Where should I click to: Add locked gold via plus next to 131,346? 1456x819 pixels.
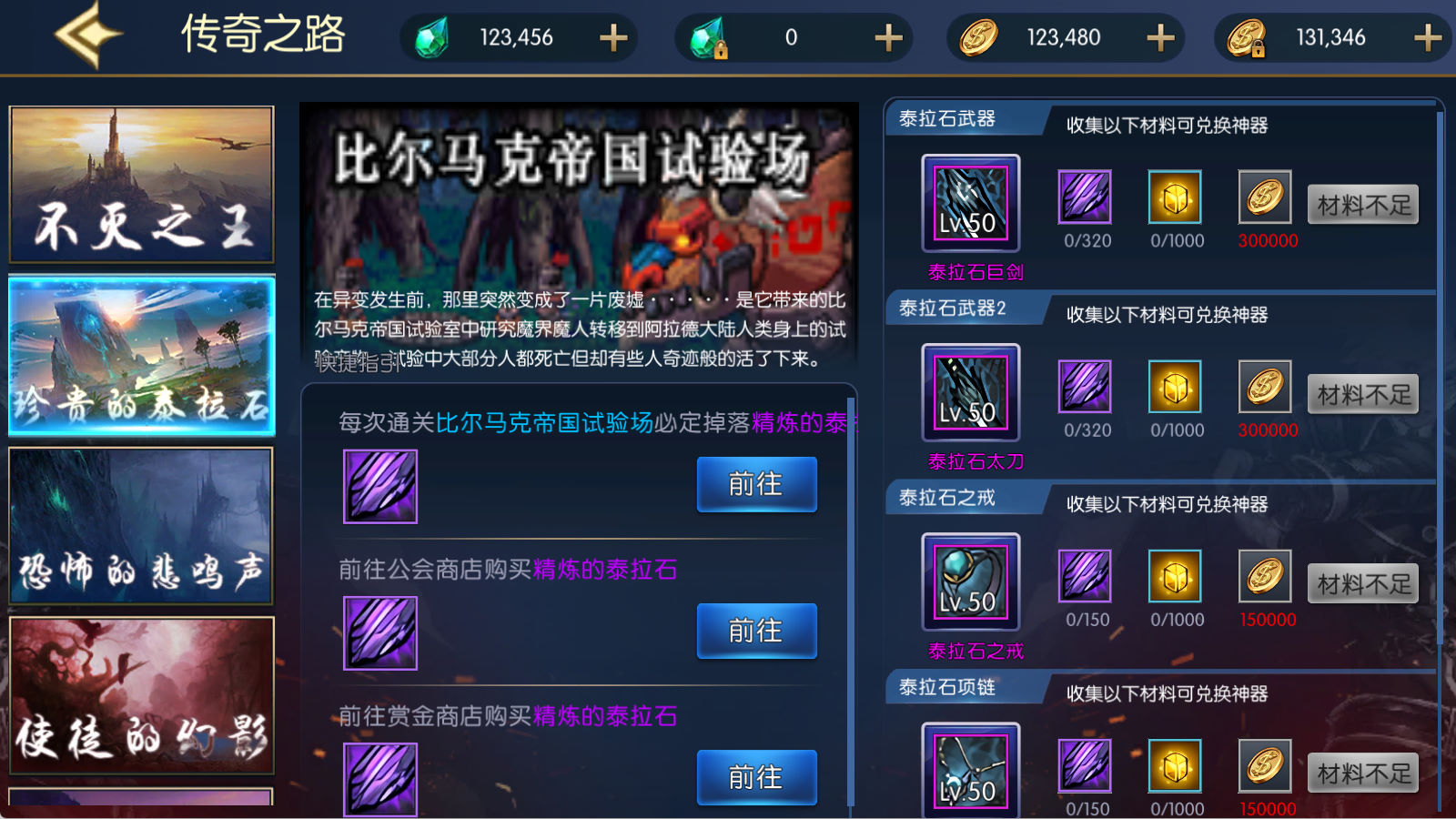click(x=1428, y=37)
